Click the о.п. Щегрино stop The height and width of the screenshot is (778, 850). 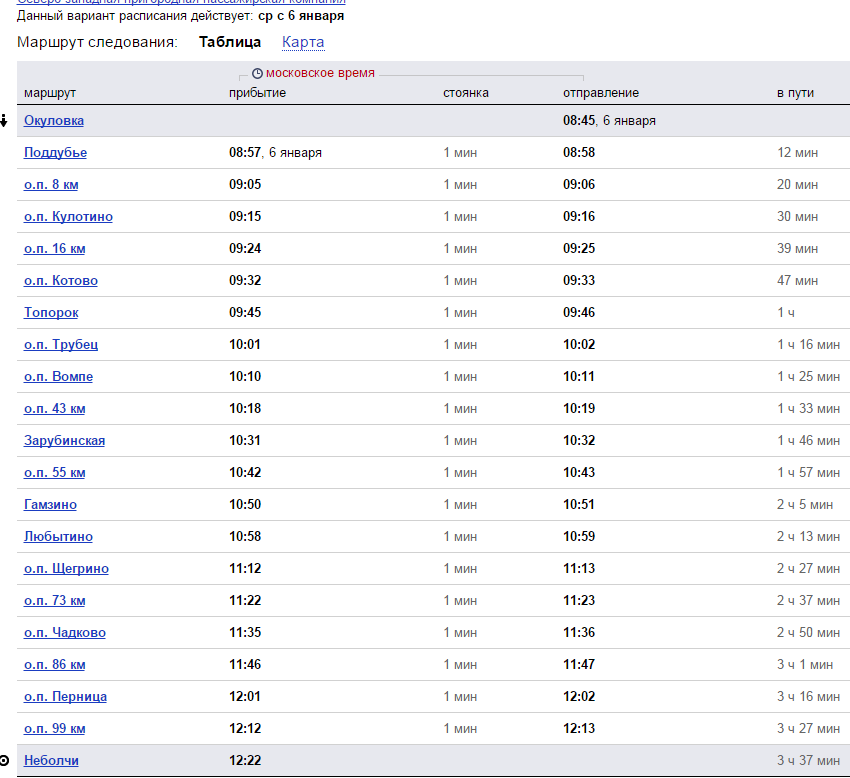66,569
